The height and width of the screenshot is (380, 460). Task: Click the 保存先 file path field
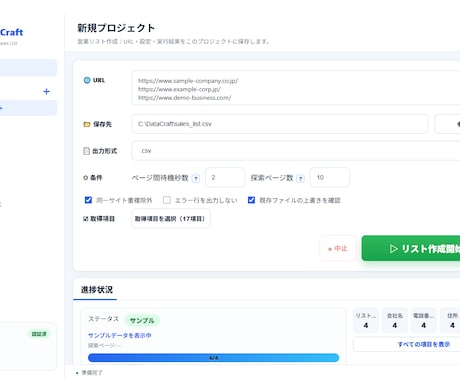[x=280, y=124]
